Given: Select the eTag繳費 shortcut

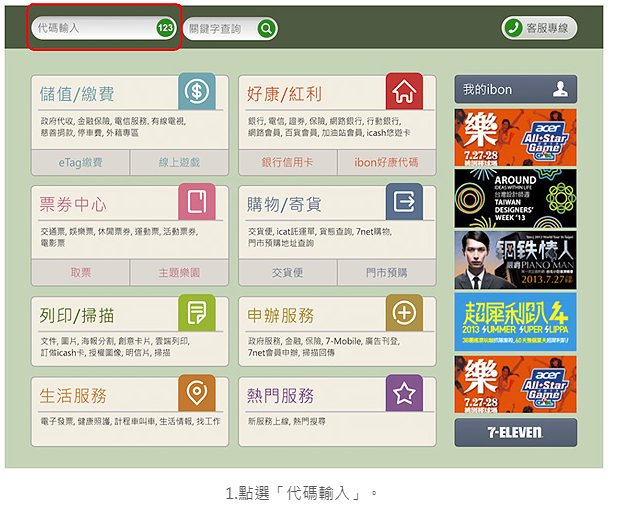Looking at the screenshot, I should (81, 162).
